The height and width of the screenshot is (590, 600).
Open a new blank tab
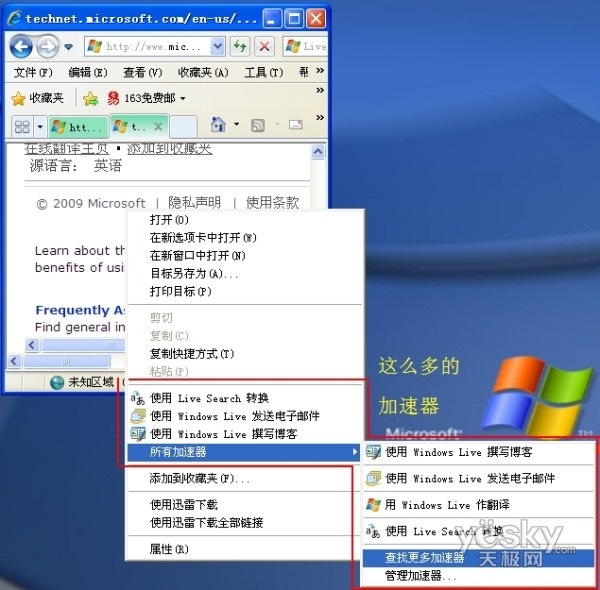(183, 127)
